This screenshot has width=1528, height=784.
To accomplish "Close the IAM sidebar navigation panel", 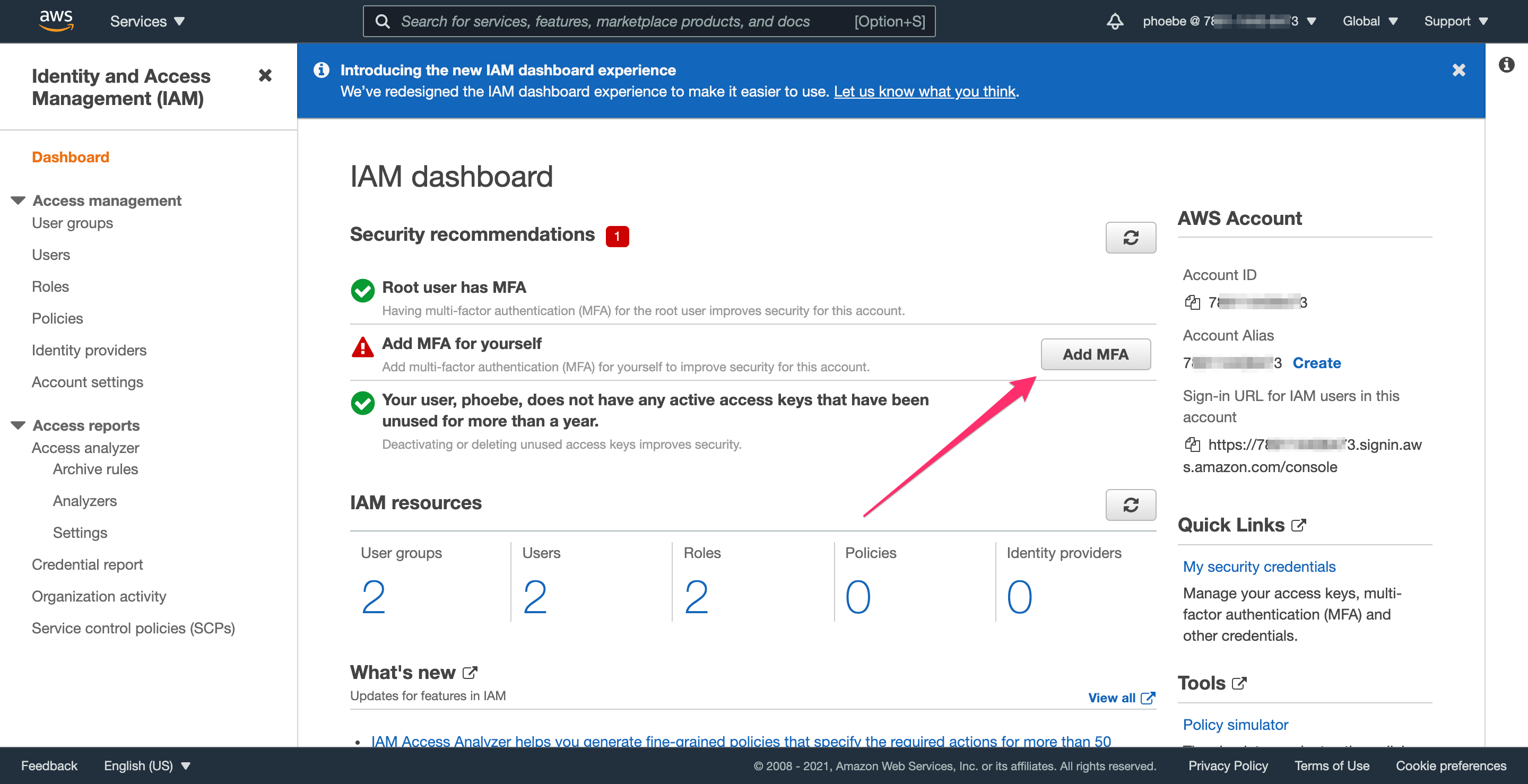I will tap(265, 75).
